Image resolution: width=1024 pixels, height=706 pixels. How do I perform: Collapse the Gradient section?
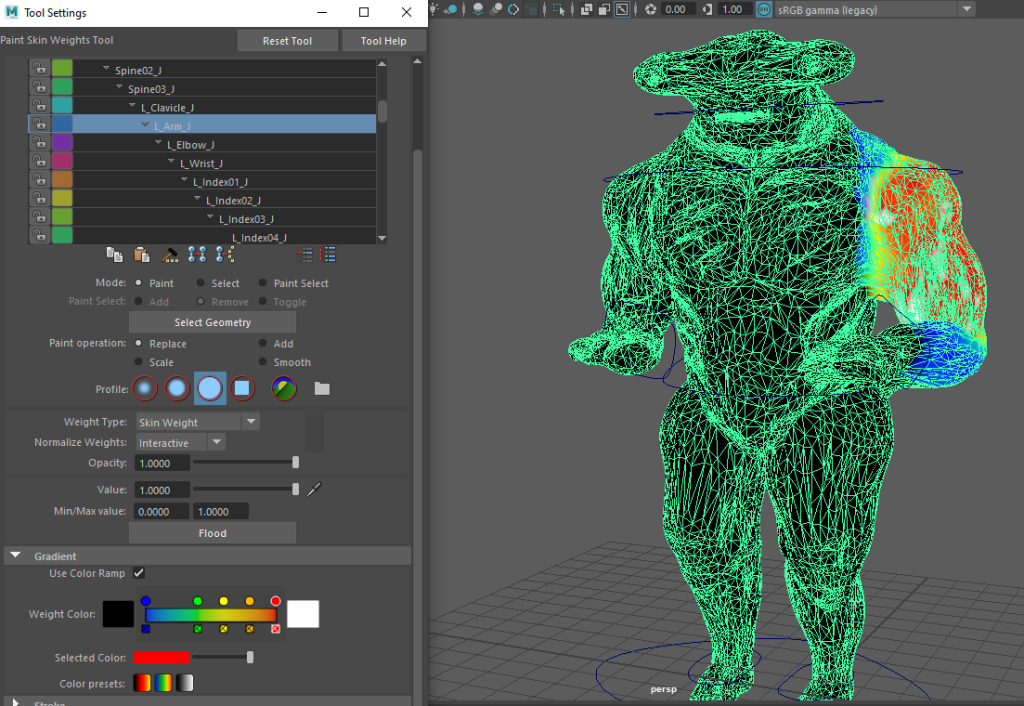[17, 556]
